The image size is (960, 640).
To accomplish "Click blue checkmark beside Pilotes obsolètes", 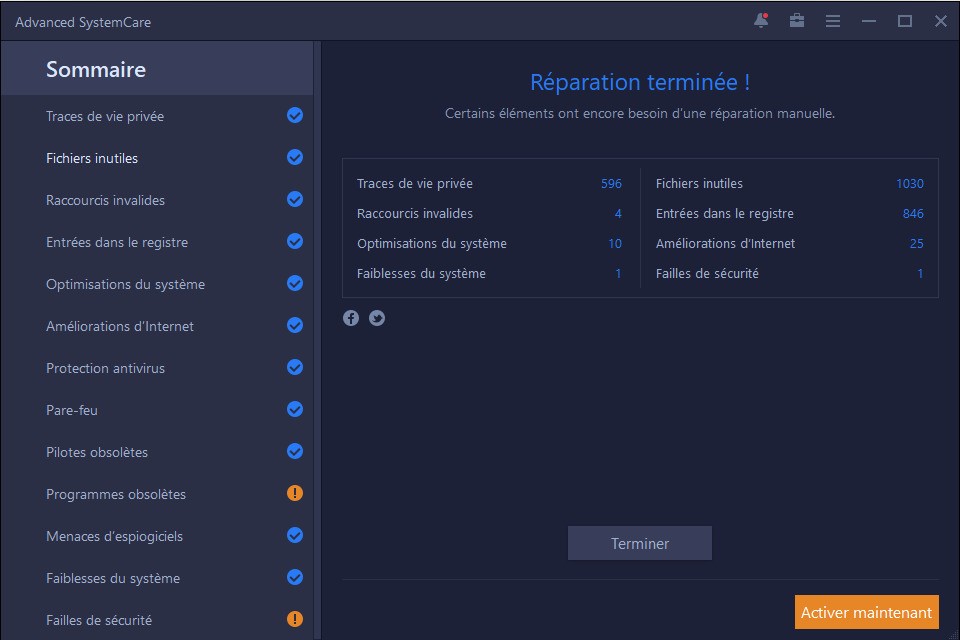I will [294, 451].
